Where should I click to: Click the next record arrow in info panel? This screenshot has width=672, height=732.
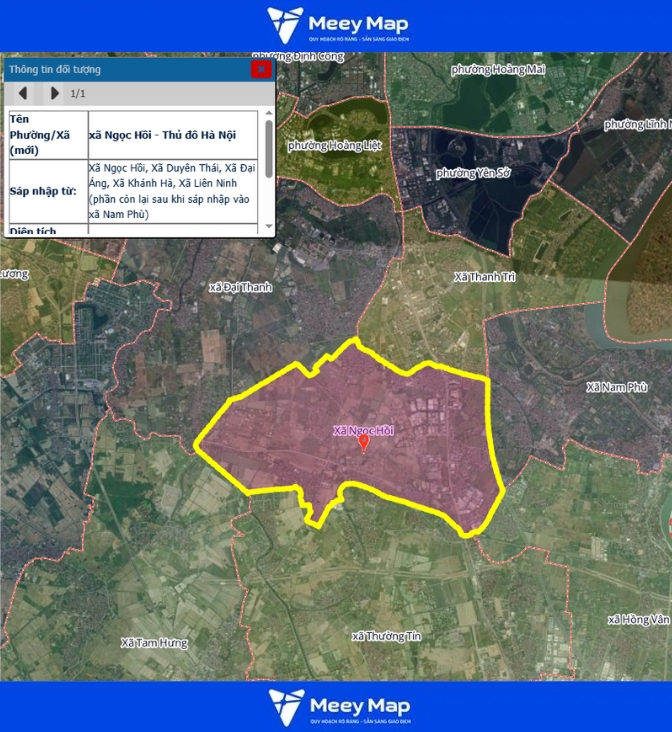(54, 94)
